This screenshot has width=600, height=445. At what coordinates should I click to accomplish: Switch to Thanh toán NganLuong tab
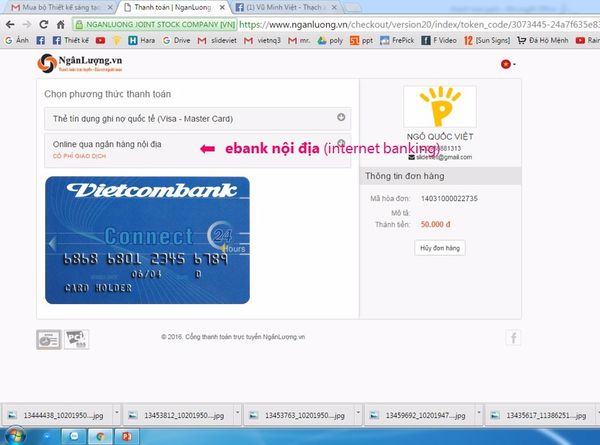click(x=172, y=7)
